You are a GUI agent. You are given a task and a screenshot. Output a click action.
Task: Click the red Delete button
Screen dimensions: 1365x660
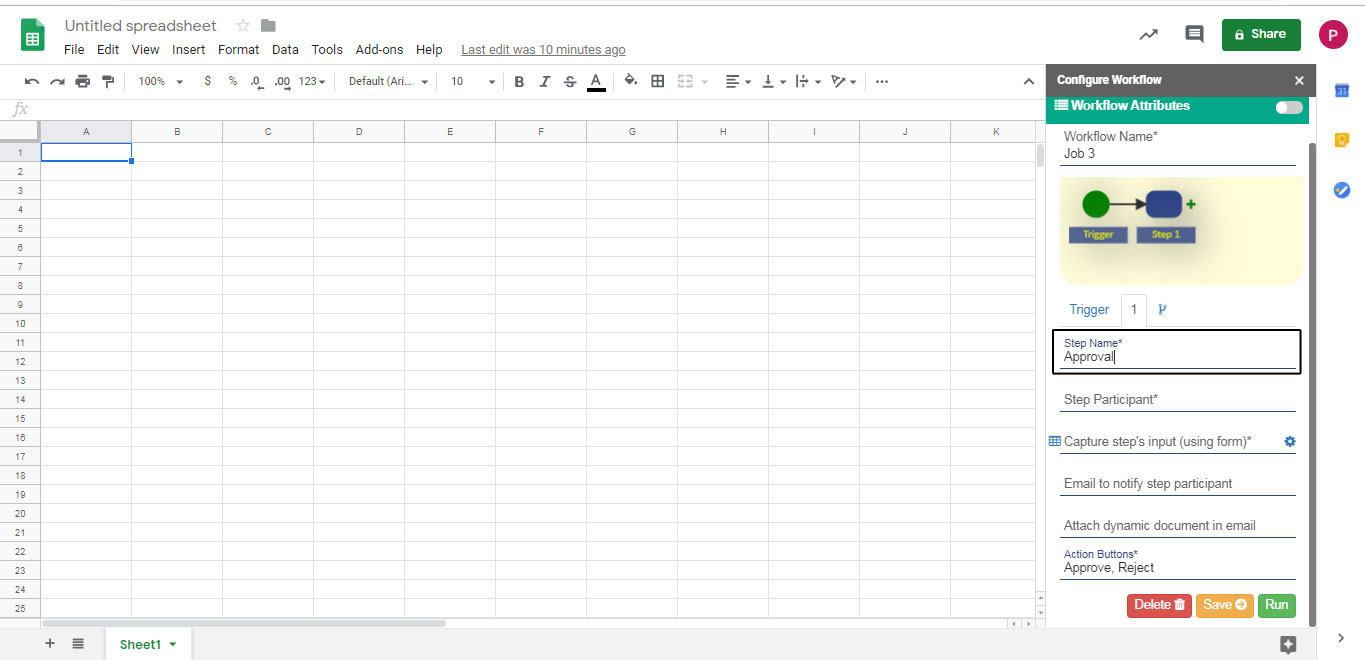1159,605
